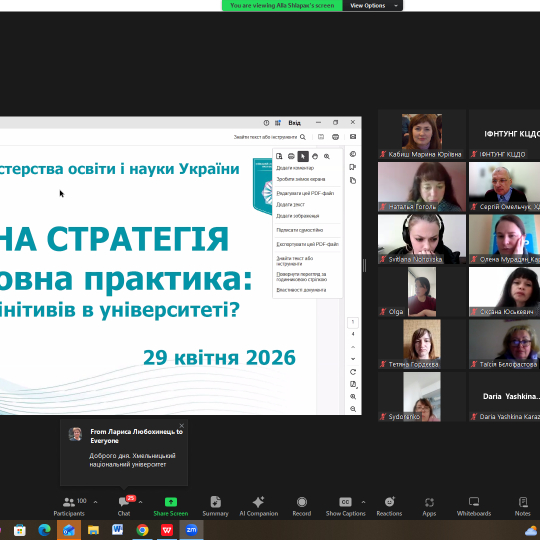Choose 'Додати коментар' menu item
This screenshot has height=540, width=540.
295,168
